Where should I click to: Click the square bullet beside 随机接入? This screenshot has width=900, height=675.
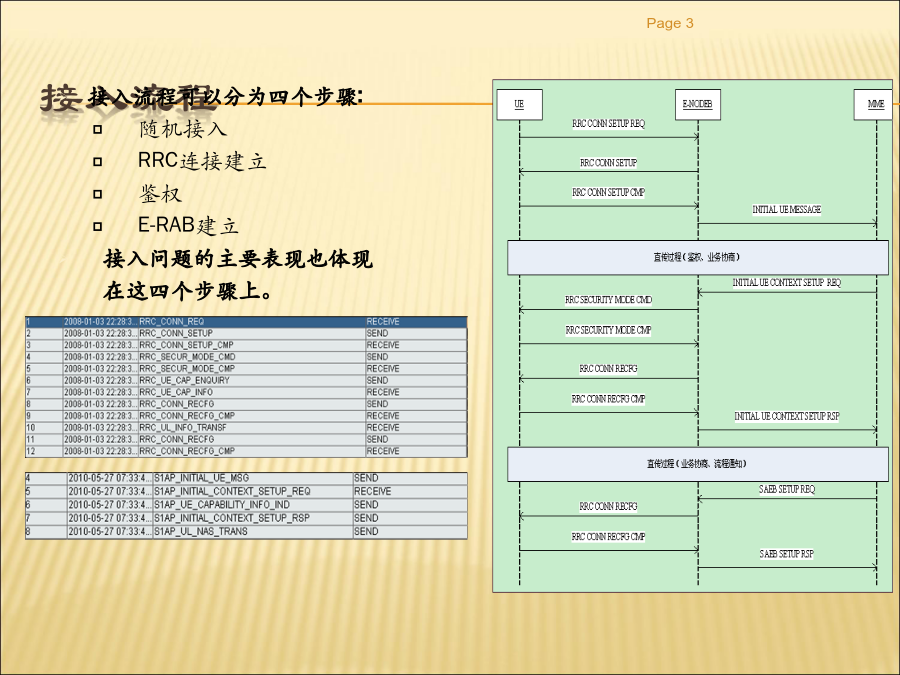coord(97,129)
